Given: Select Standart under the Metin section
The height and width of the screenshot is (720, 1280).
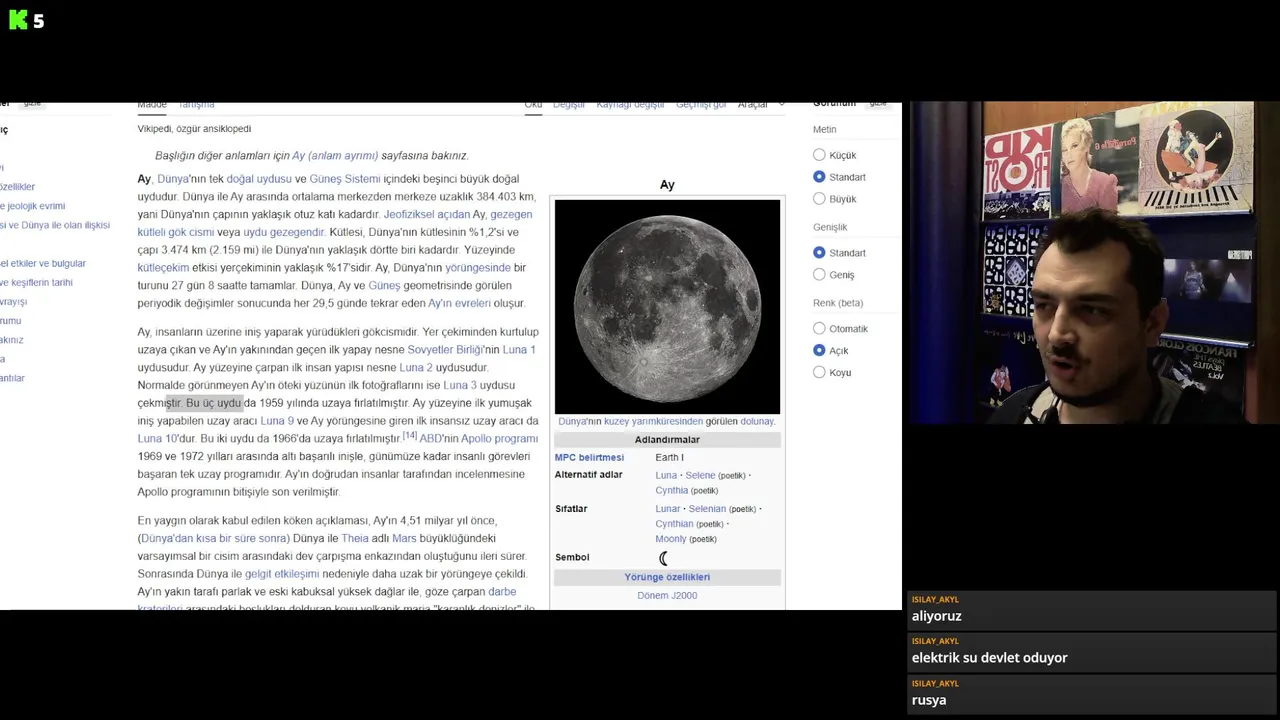Looking at the screenshot, I should pos(819,177).
